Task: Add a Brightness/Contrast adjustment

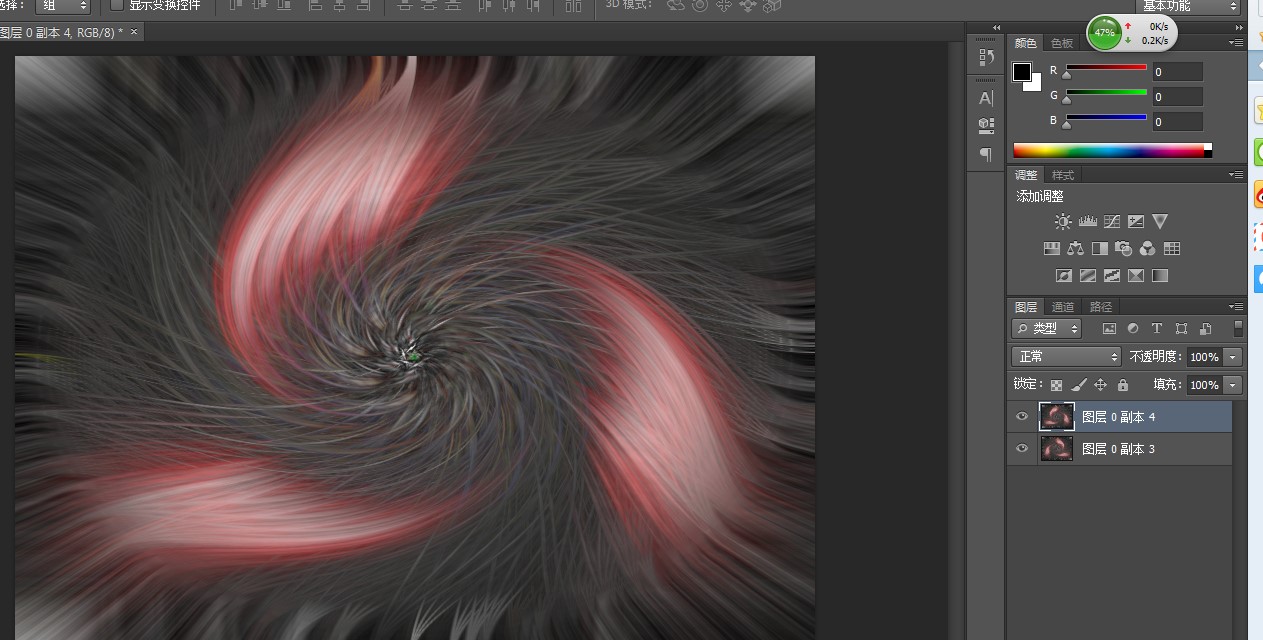Action: 1062,222
